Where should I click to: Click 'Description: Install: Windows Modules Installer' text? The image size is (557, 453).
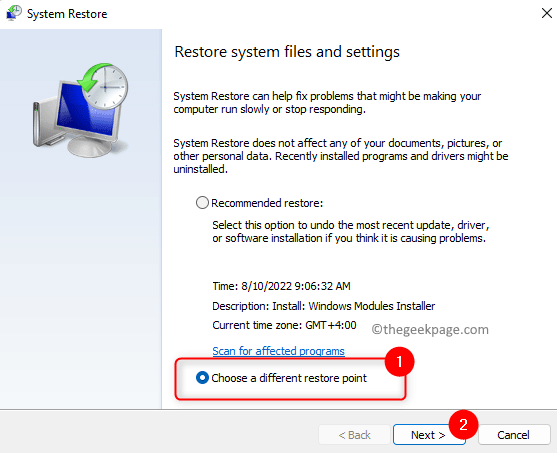[324, 306]
